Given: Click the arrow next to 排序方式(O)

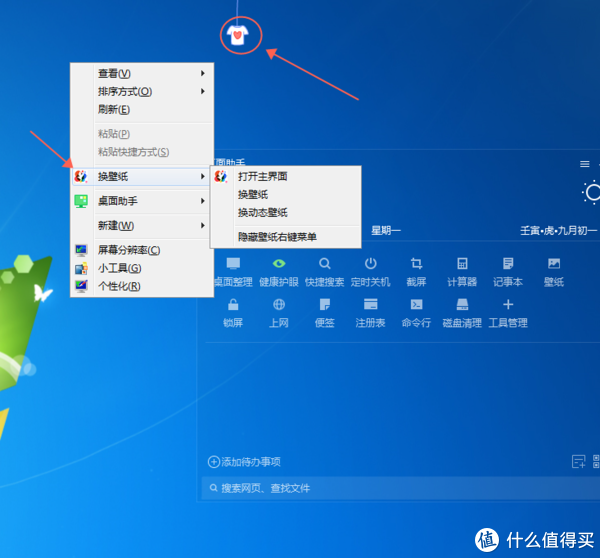Looking at the screenshot, I should (x=203, y=91).
